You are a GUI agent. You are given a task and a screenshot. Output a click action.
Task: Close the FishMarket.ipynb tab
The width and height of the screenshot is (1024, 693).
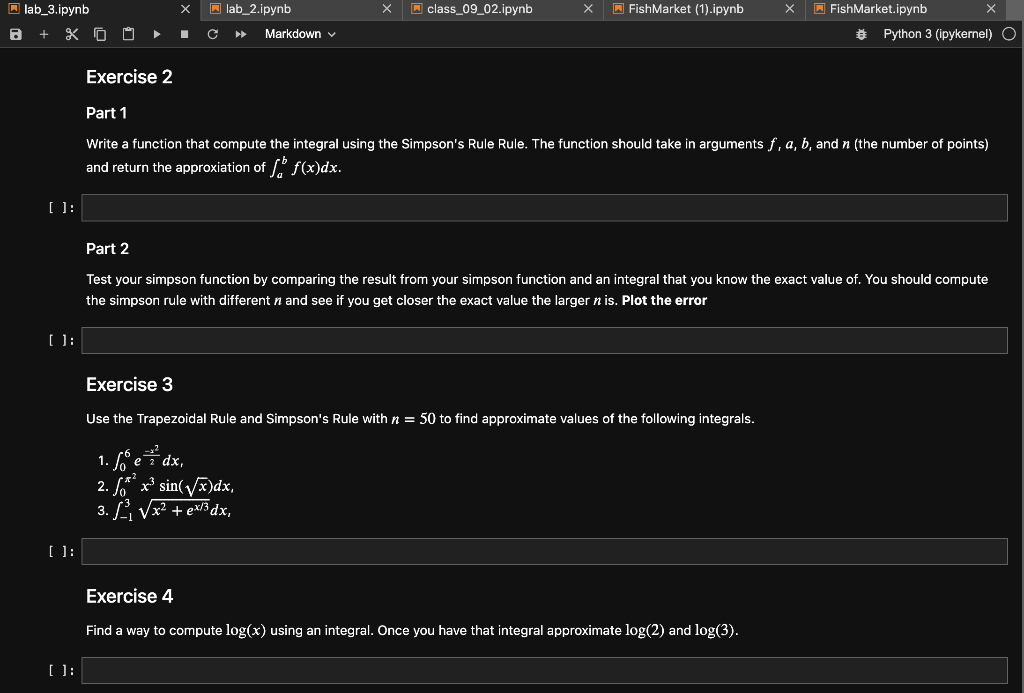pyautogui.click(x=991, y=9)
